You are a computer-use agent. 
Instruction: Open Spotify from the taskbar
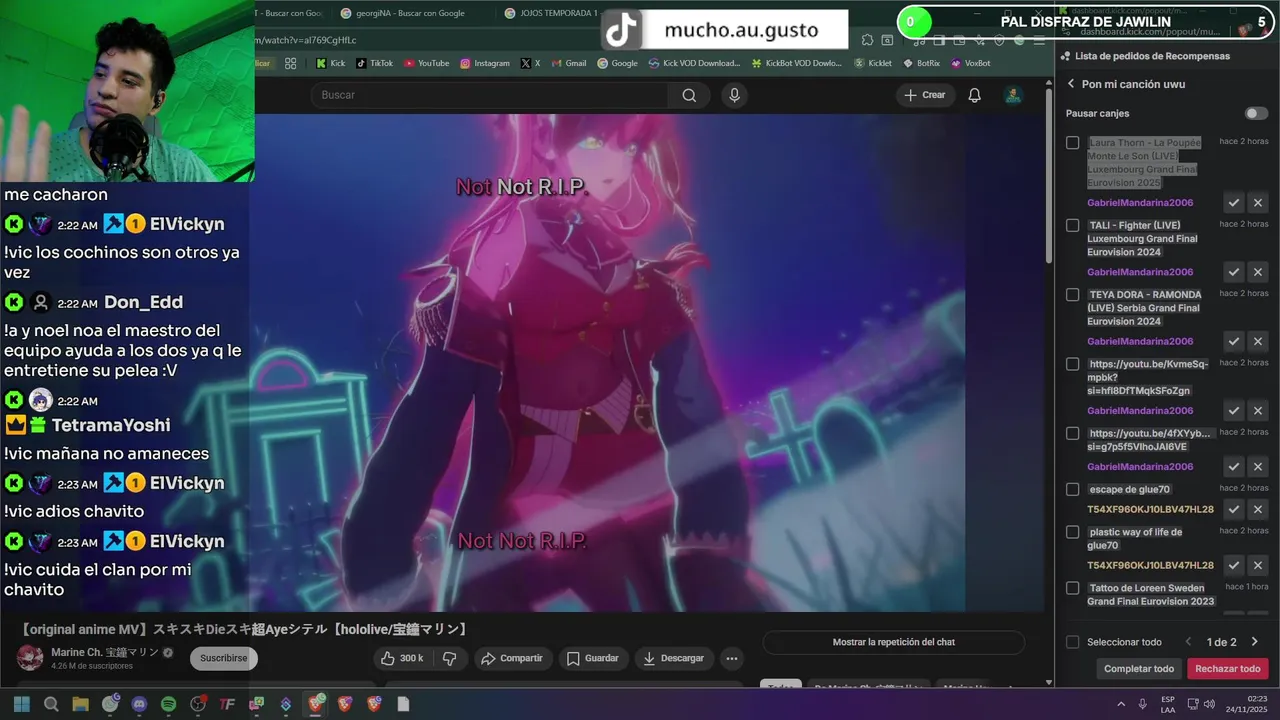click(x=168, y=704)
